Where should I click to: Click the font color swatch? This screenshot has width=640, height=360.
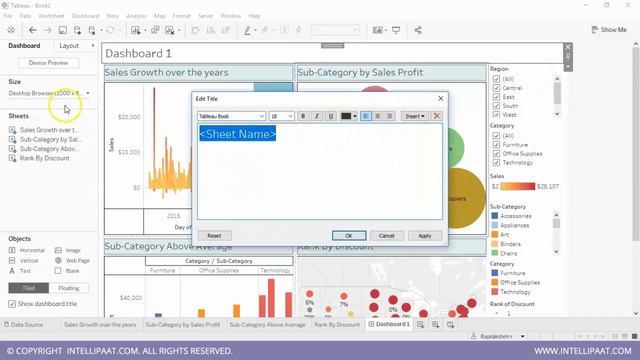click(346, 116)
